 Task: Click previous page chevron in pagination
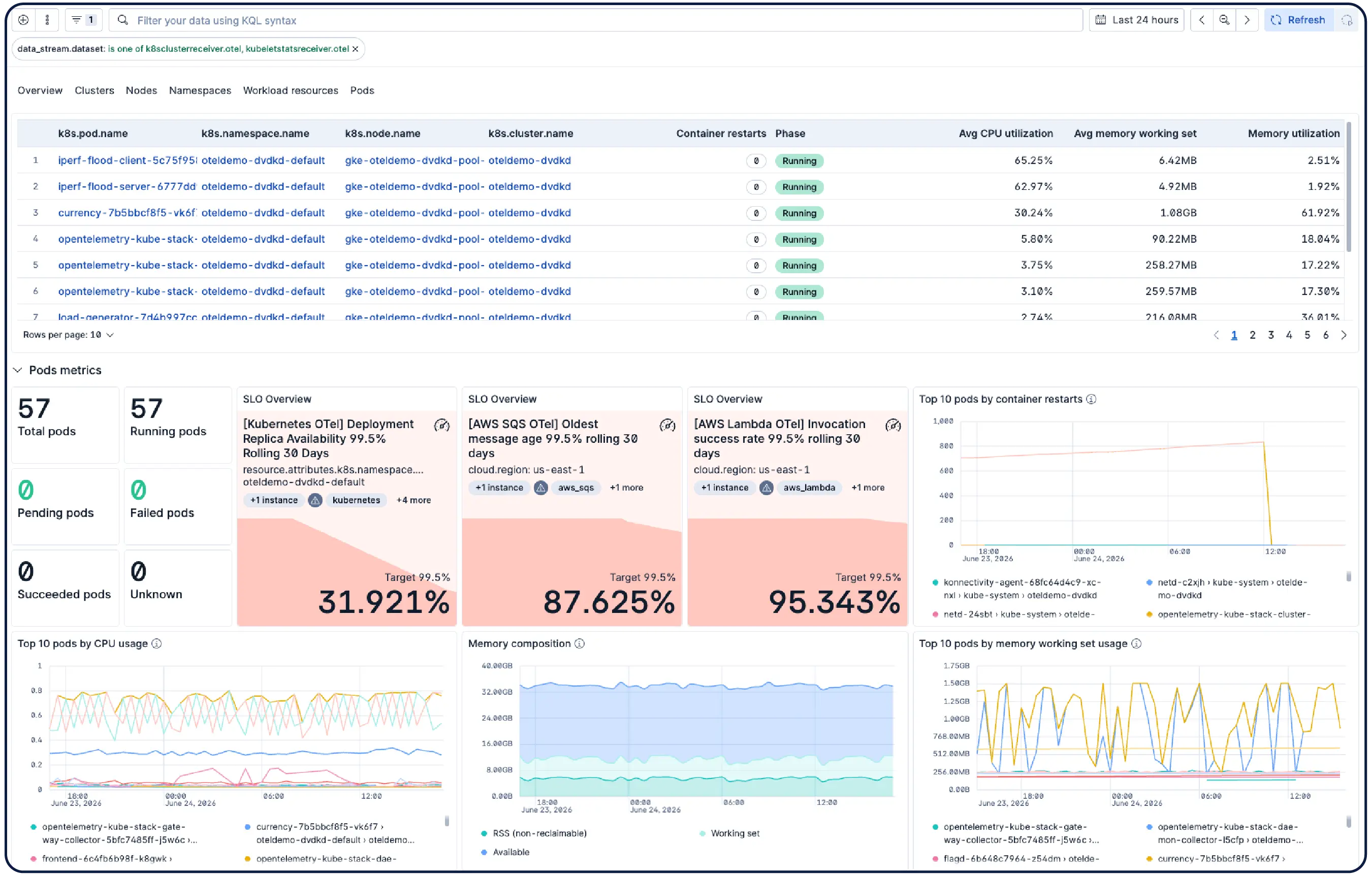tap(1216, 336)
